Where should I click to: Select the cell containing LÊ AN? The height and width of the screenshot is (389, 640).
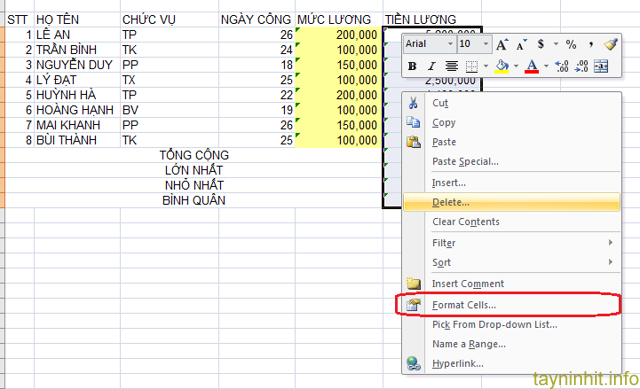tap(77, 35)
